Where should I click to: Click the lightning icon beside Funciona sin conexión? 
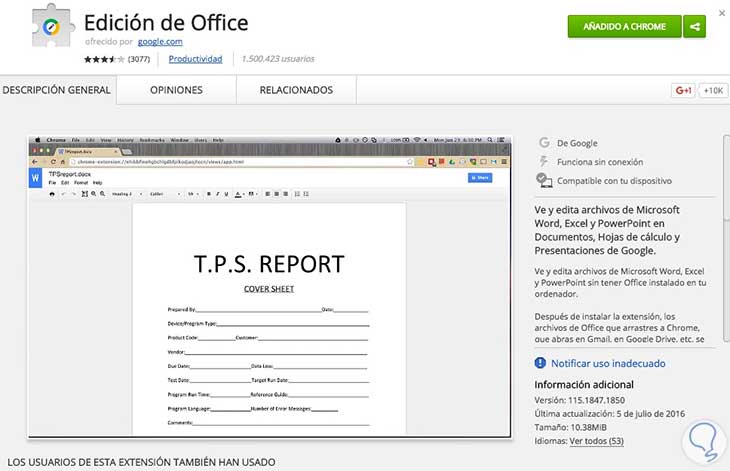[543, 161]
